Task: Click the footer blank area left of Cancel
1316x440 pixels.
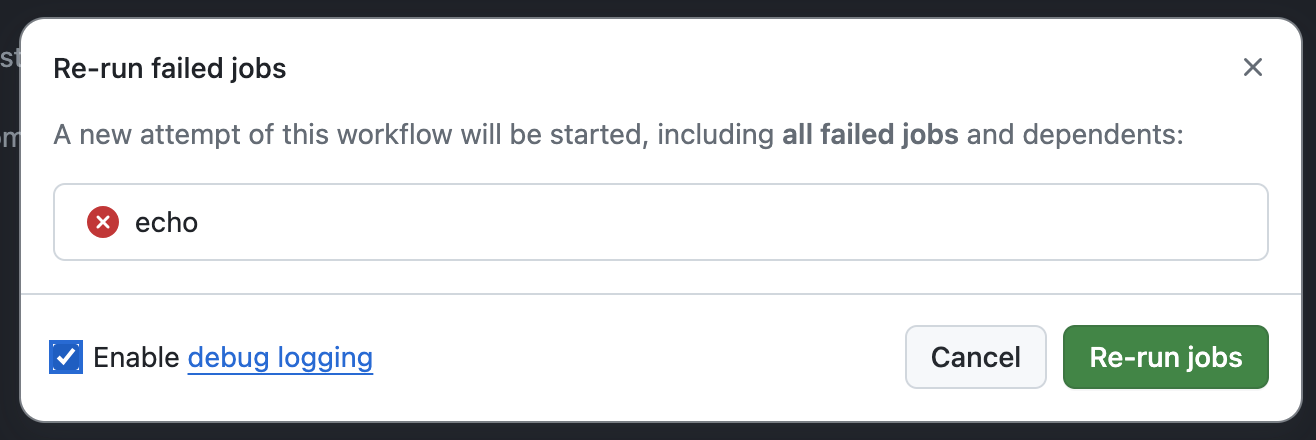Action: pos(640,357)
